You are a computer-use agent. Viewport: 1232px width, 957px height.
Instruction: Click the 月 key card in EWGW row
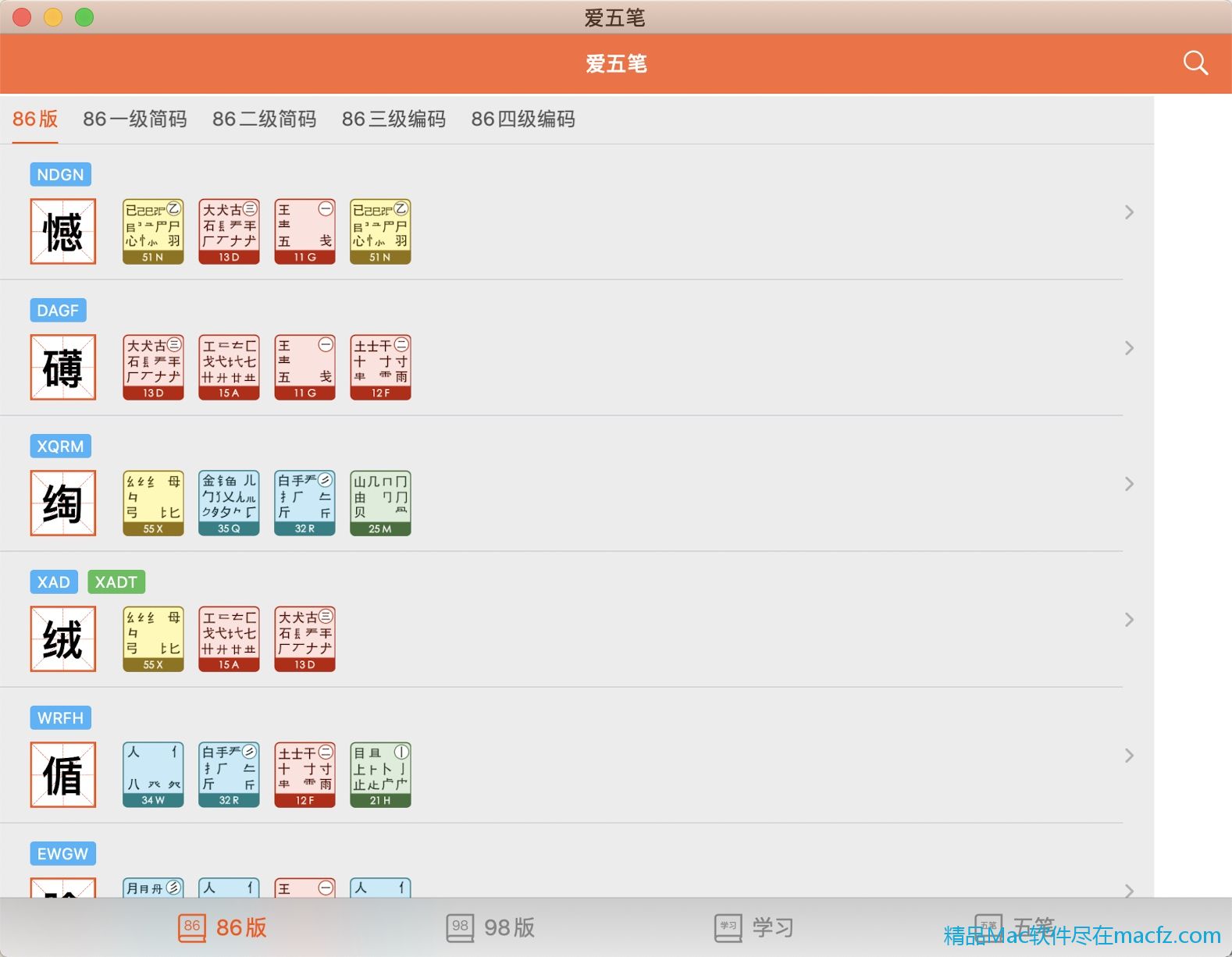tap(153, 888)
